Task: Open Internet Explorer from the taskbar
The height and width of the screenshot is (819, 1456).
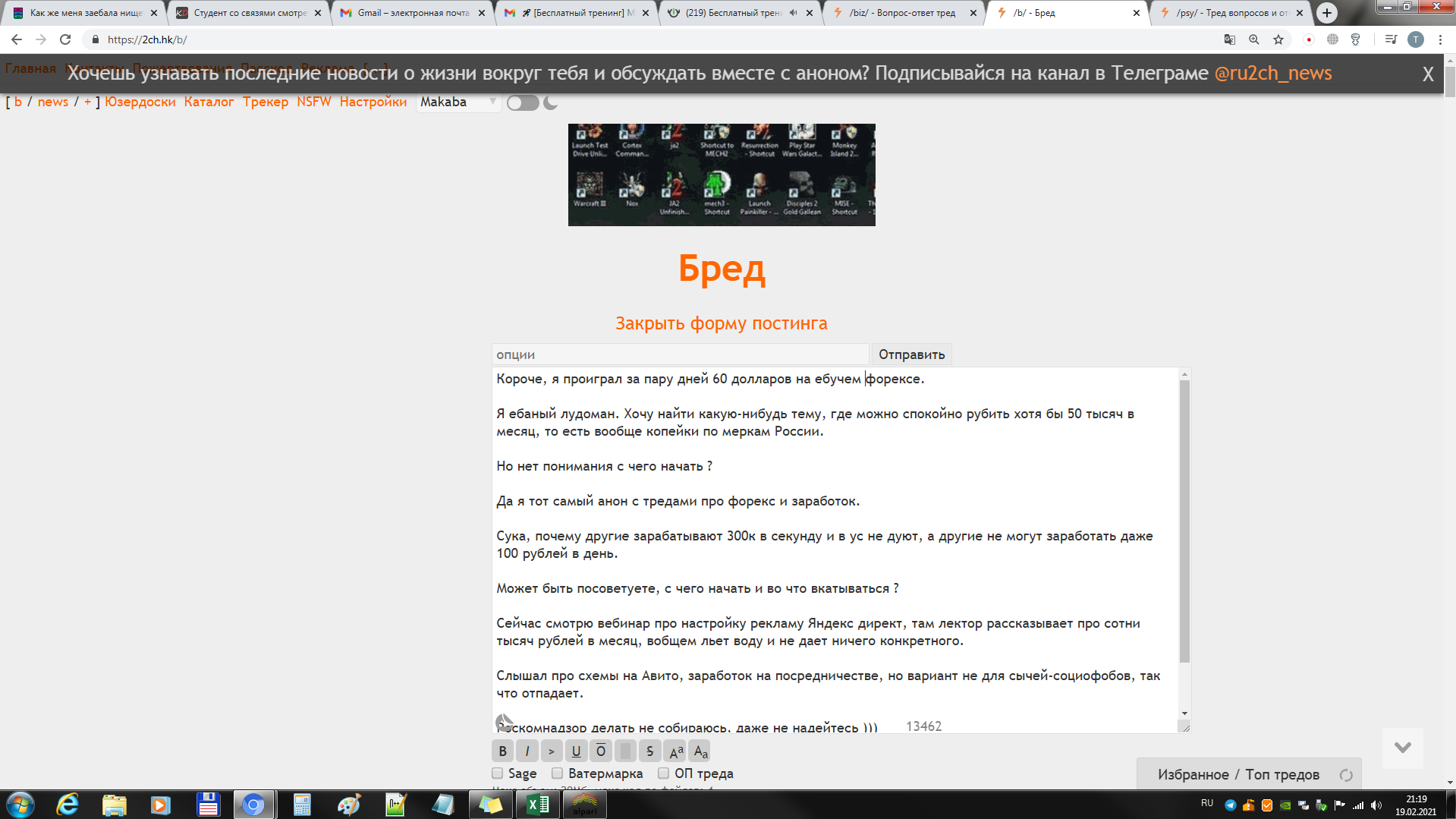Action: (68, 805)
